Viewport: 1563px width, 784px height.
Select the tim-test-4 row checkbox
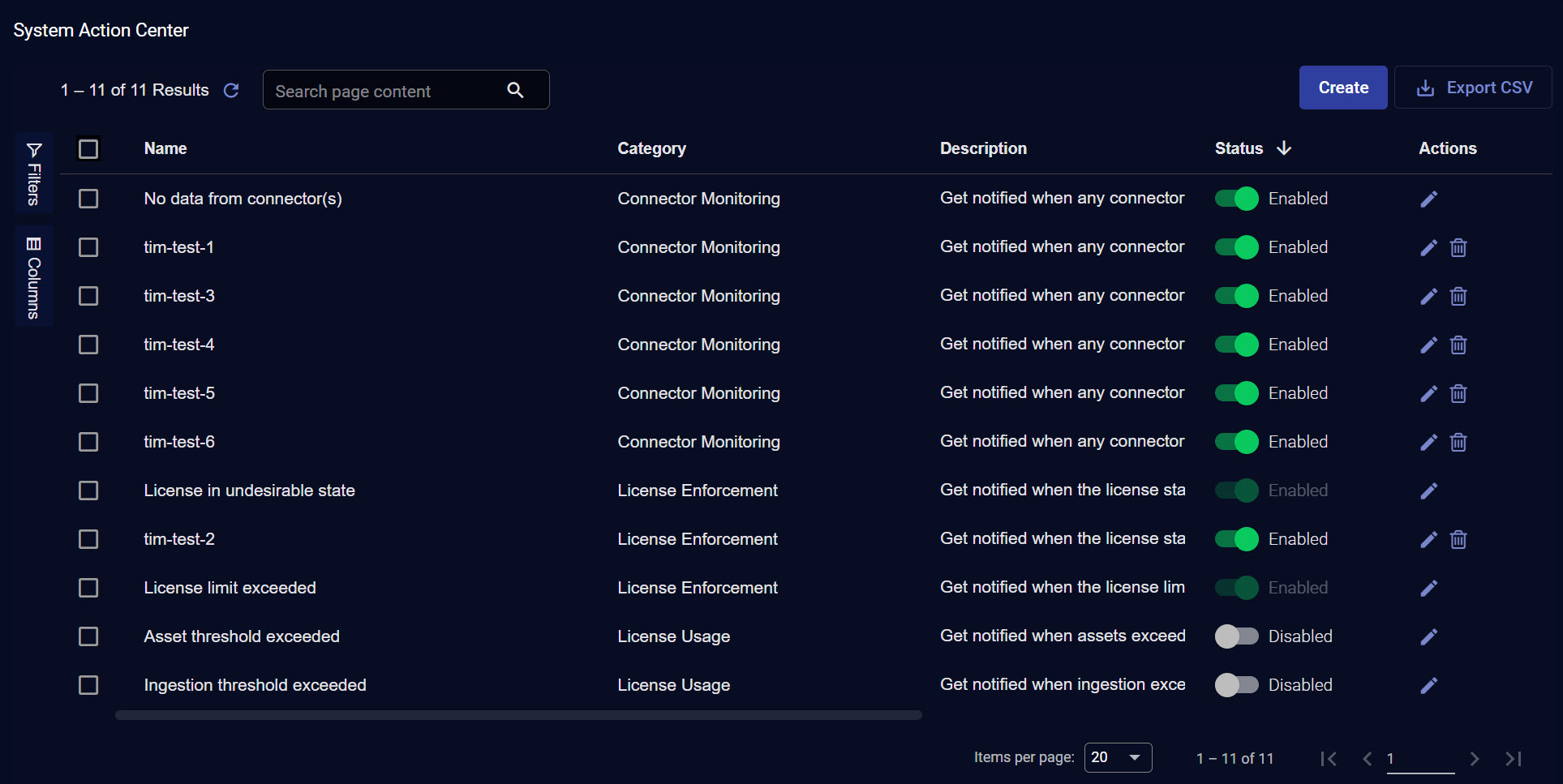[x=88, y=345]
